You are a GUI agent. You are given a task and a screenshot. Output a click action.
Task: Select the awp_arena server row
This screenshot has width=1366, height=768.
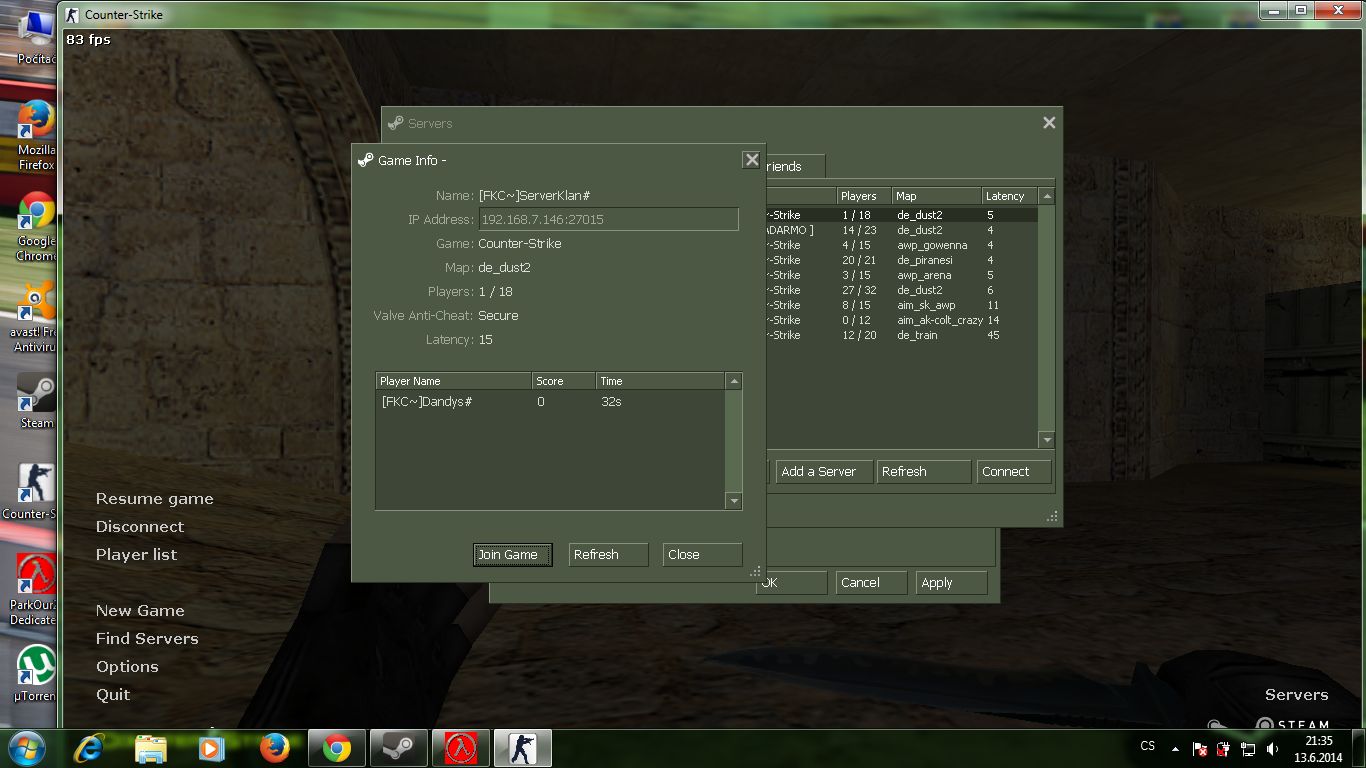[x=902, y=275]
